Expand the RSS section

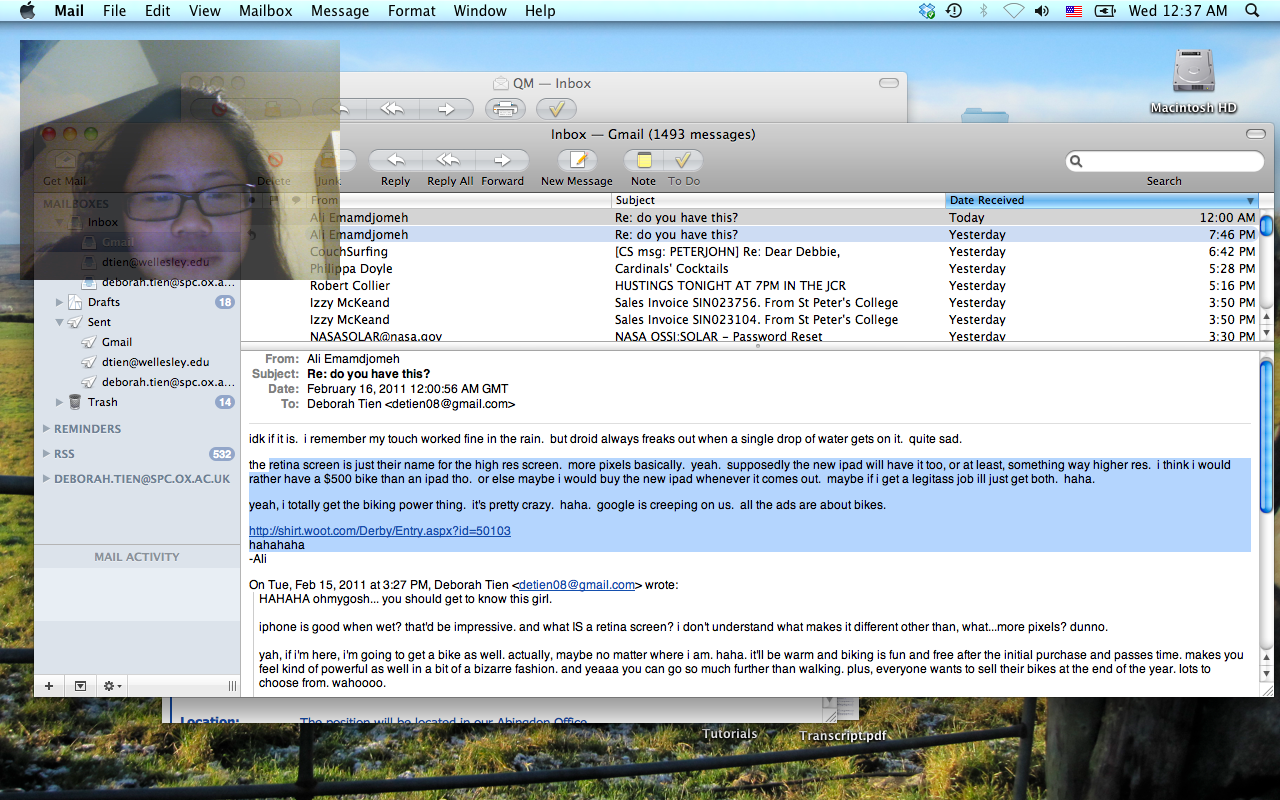pos(46,454)
